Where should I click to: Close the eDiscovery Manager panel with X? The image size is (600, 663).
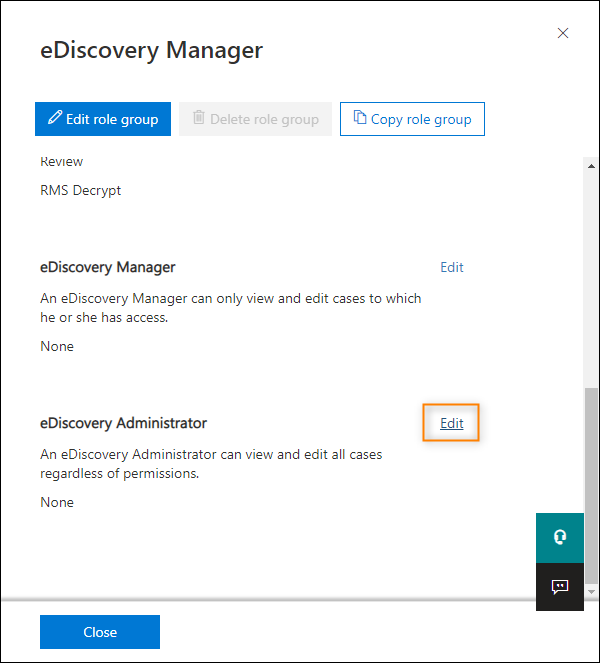pyautogui.click(x=563, y=33)
